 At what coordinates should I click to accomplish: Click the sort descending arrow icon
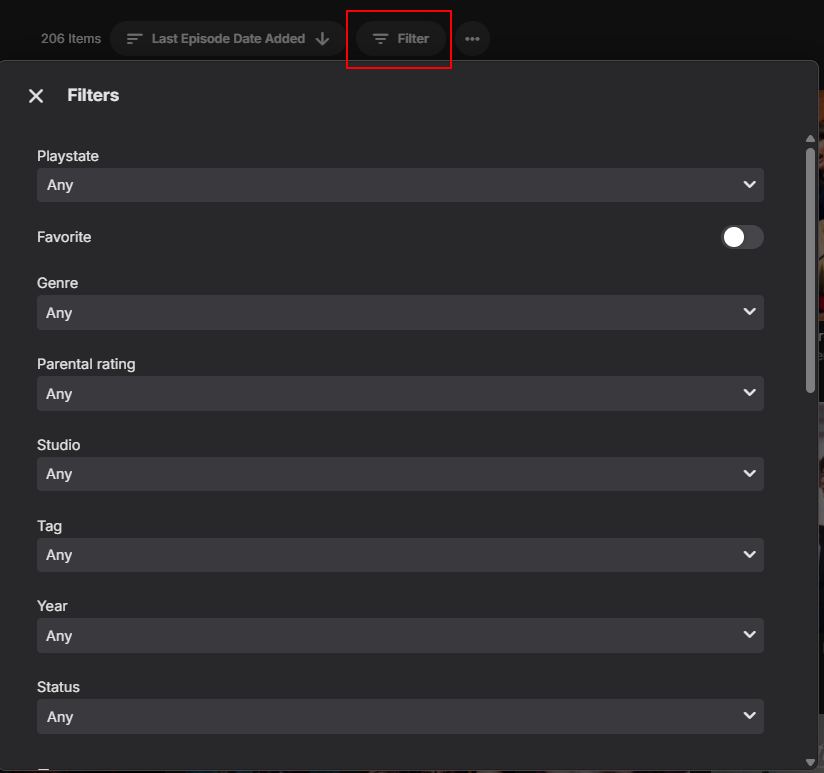323,39
